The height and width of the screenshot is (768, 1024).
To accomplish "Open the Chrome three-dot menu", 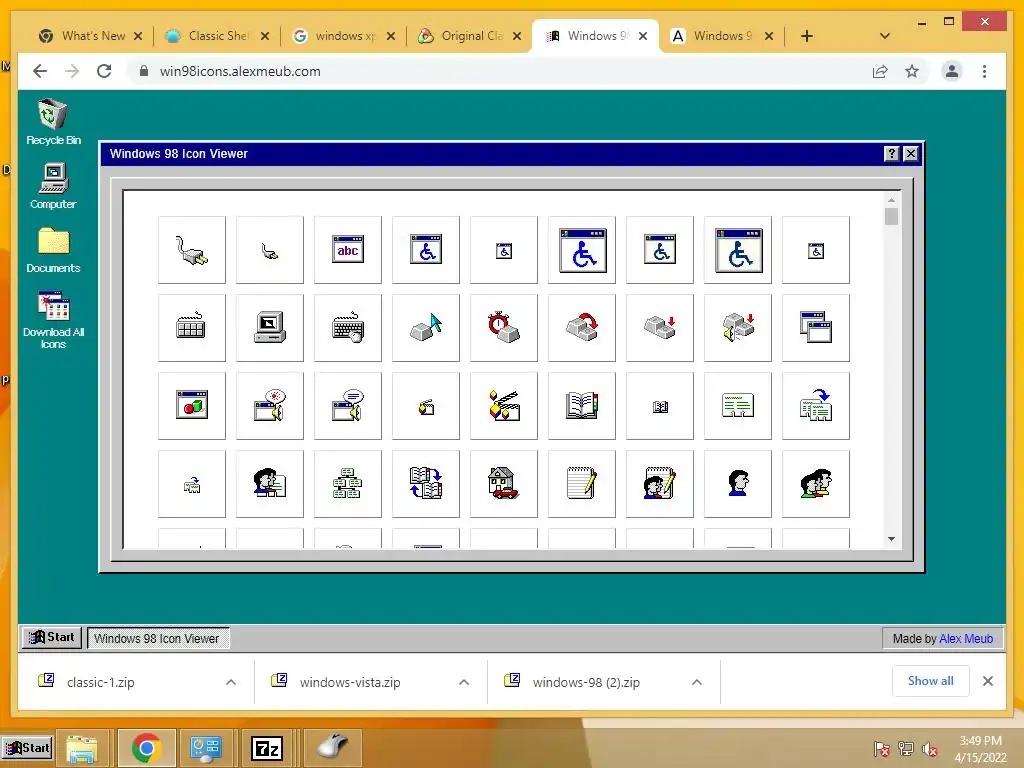I will (x=984, y=71).
